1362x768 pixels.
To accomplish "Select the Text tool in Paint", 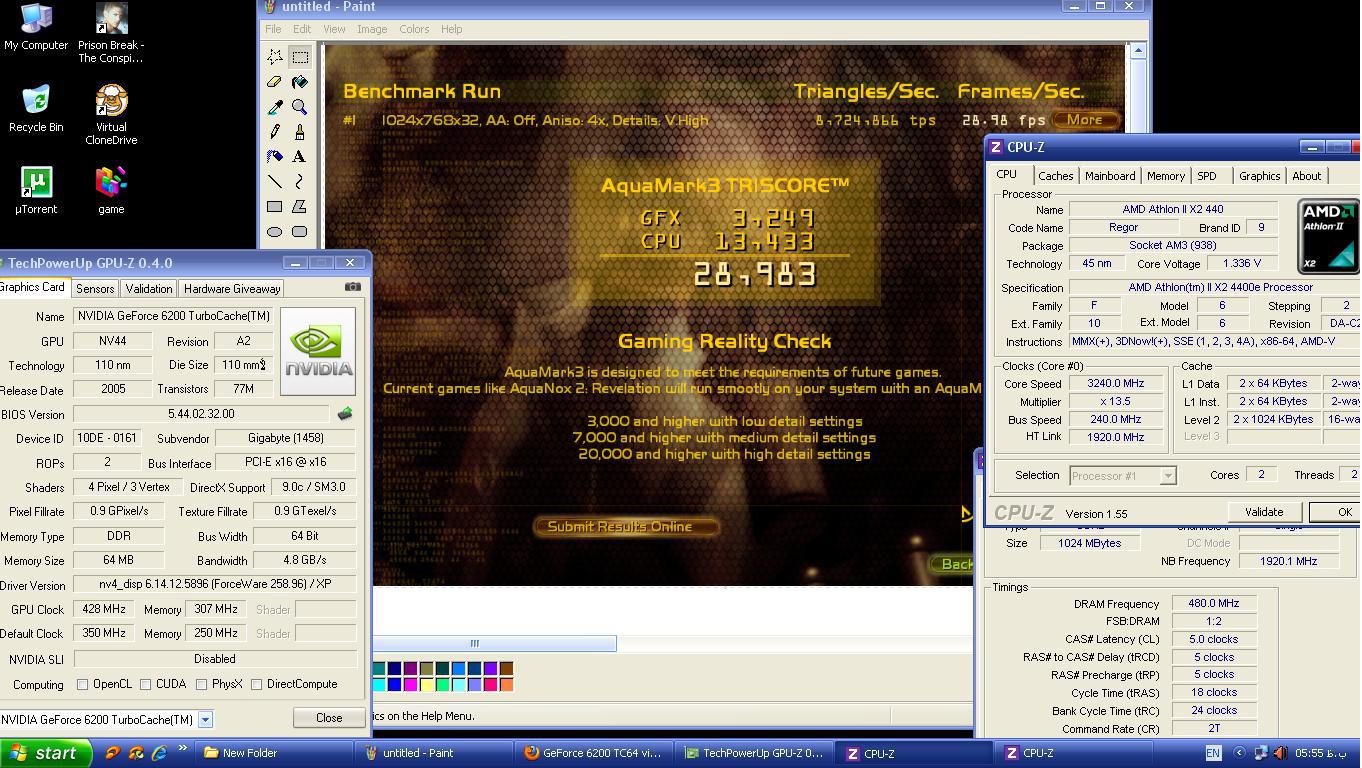I will 299,157.
